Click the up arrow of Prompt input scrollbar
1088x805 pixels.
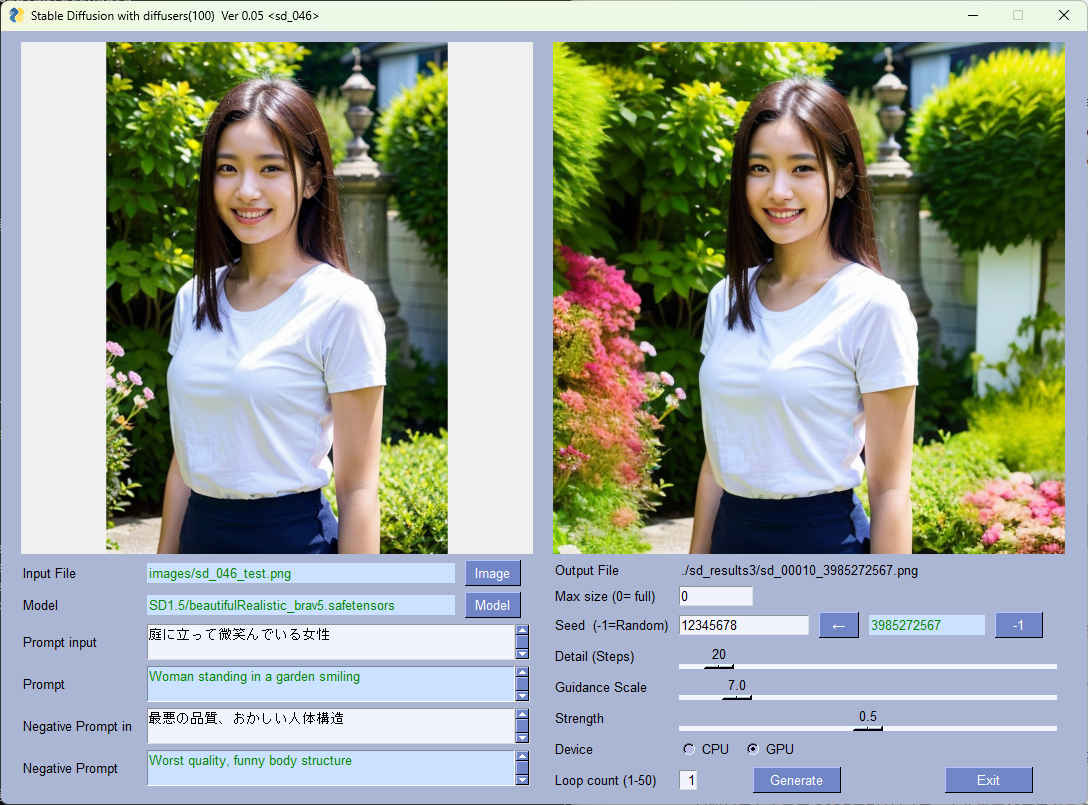pos(522,630)
